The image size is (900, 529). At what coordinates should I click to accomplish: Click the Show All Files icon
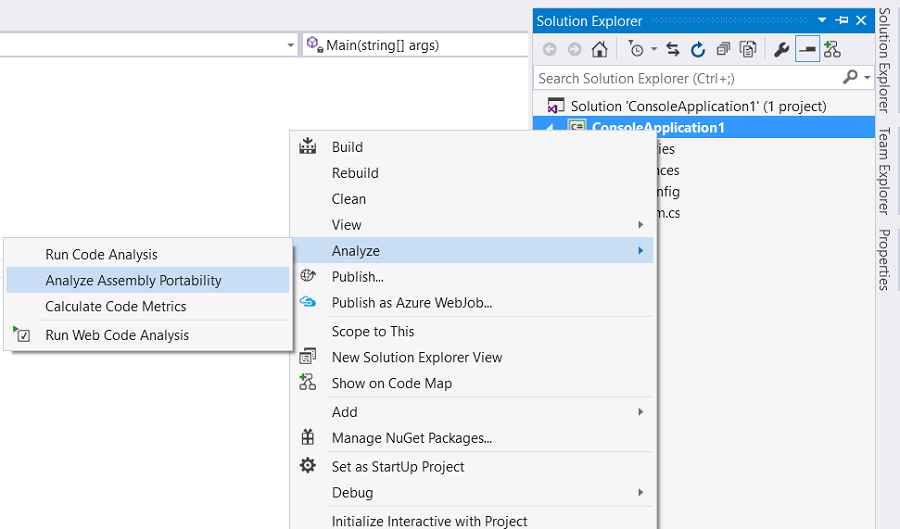748,49
